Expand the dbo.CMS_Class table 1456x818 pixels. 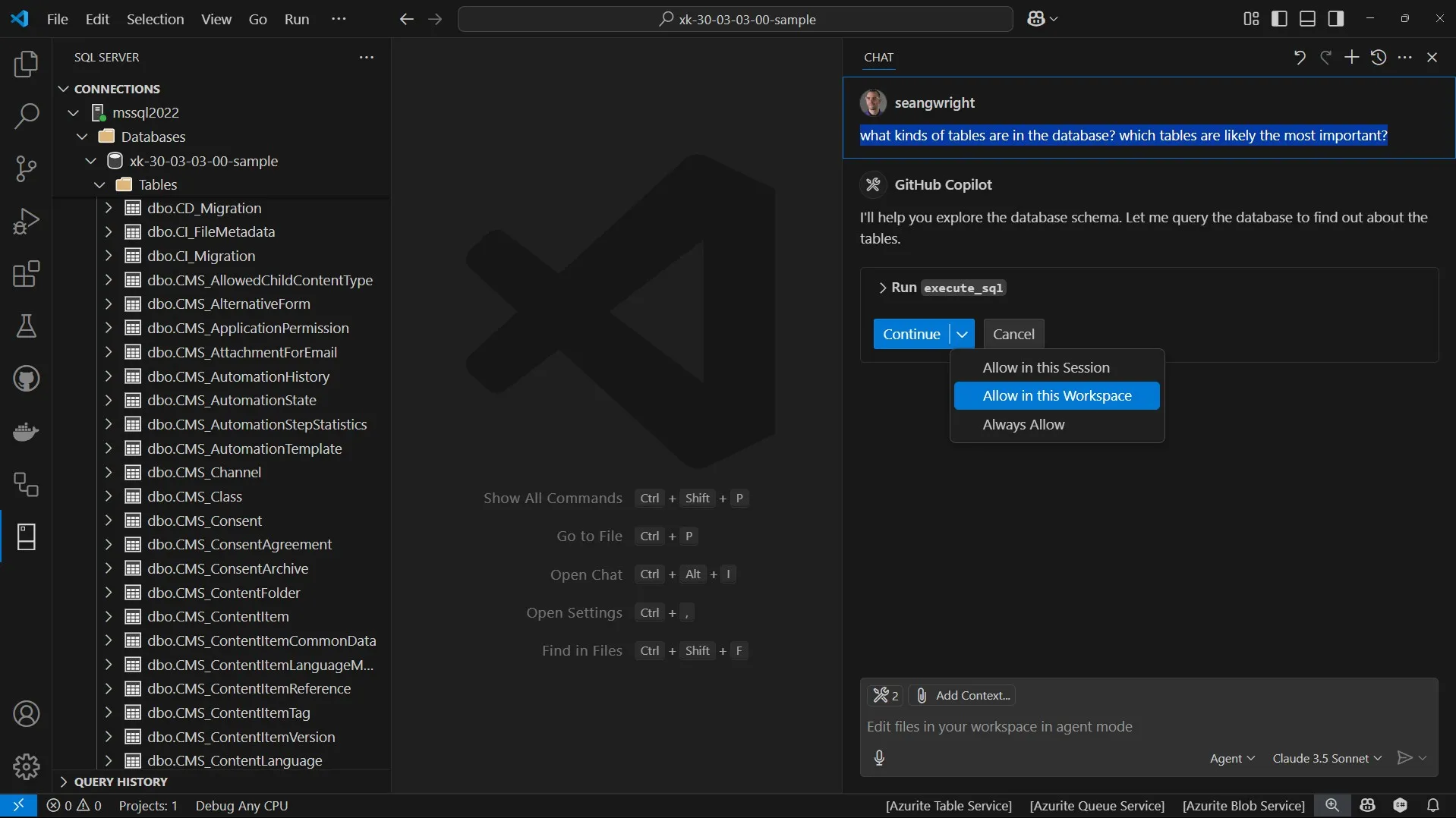(x=109, y=497)
